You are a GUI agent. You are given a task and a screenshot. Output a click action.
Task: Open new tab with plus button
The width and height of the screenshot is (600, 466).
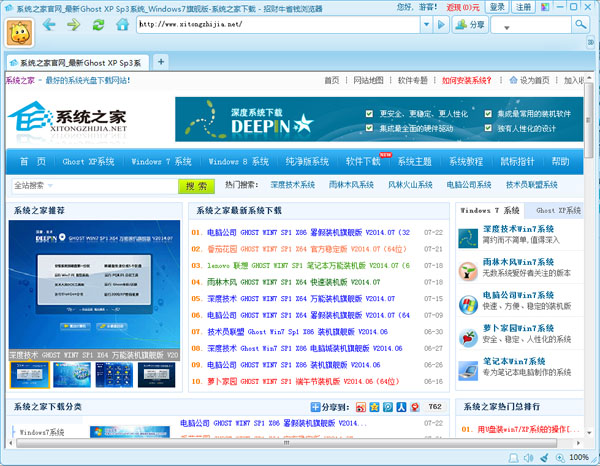click(x=162, y=62)
